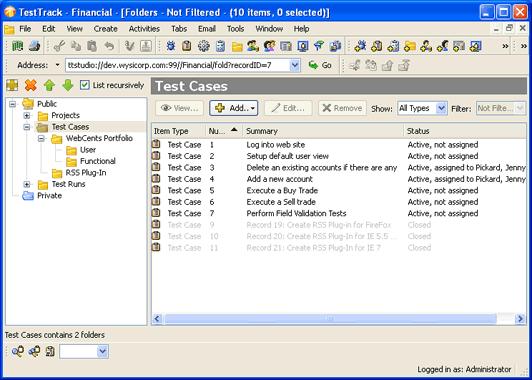Open the Edit menu
Image resolution: width=532 pixels, height=380 pixels.
pyautogui.click(x=49, y=29)
